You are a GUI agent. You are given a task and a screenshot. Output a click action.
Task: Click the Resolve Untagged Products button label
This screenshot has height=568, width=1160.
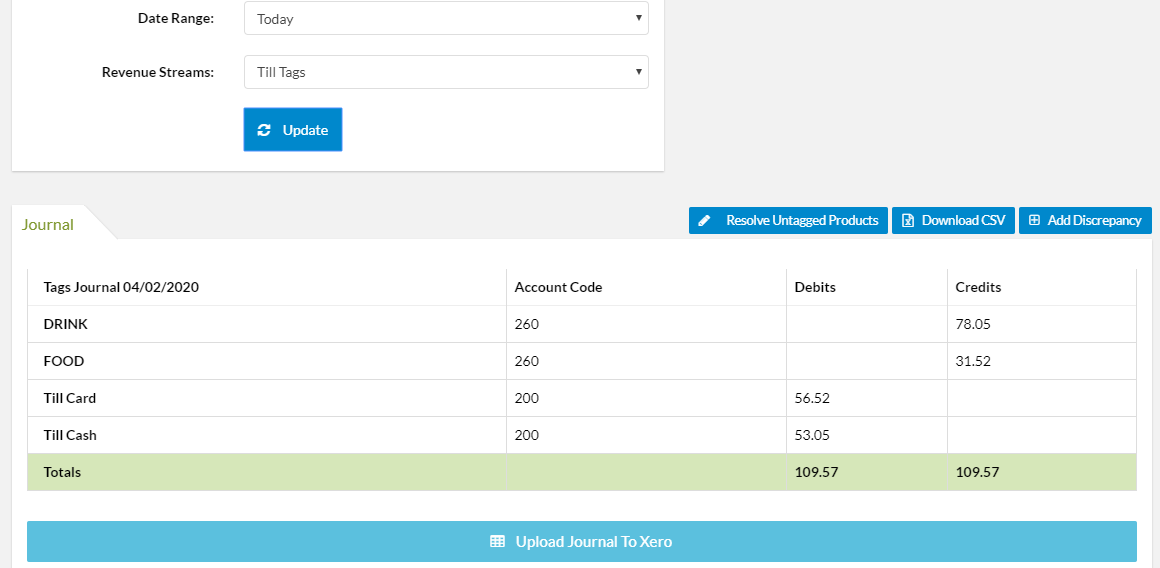pyautogui.click(x=801, y=220)
